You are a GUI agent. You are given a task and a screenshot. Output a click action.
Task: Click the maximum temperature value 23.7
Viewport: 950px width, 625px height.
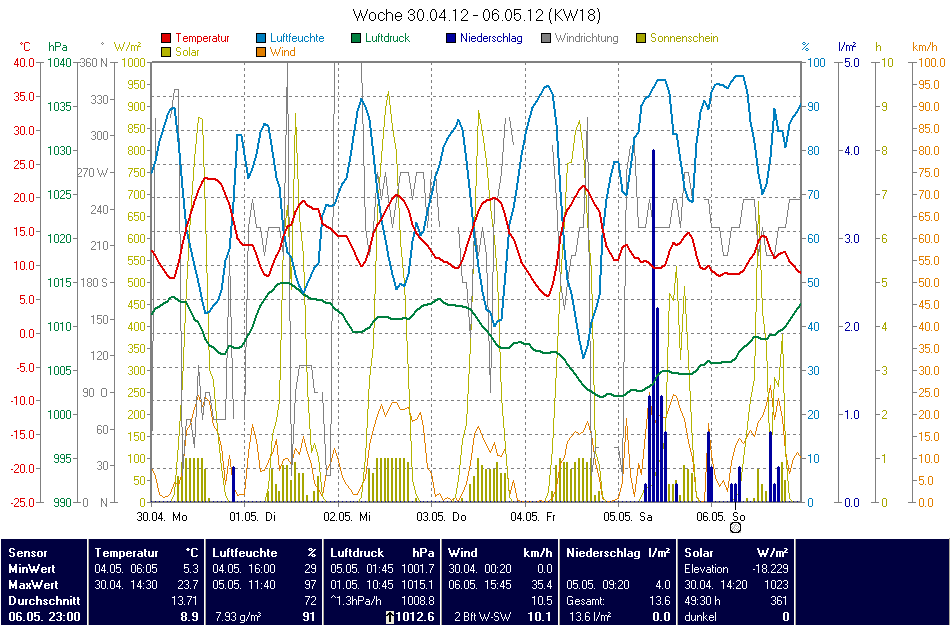pyautogui.click(x=190, y=585)
